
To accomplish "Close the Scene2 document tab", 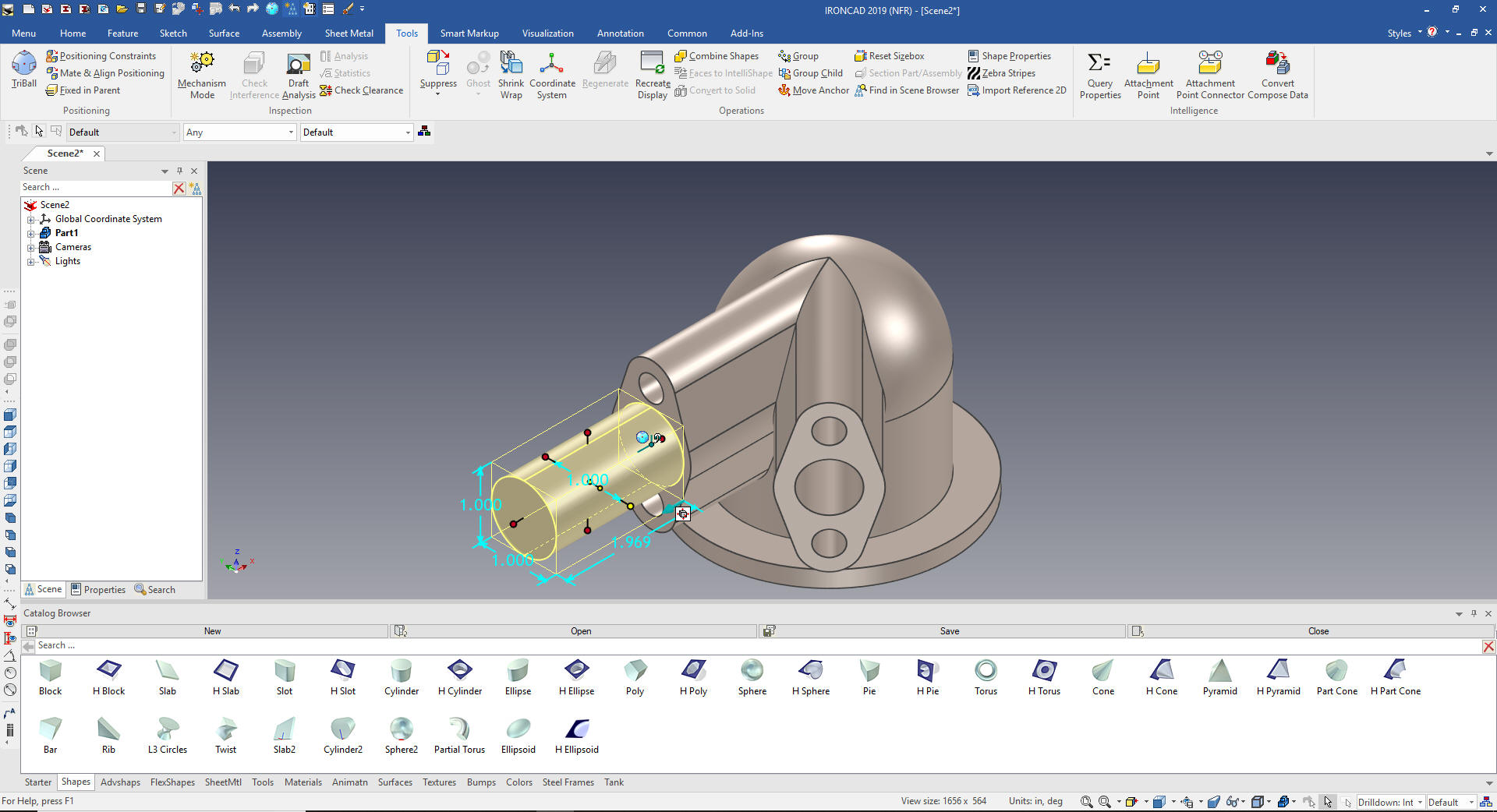I will (x=97, y=154).
